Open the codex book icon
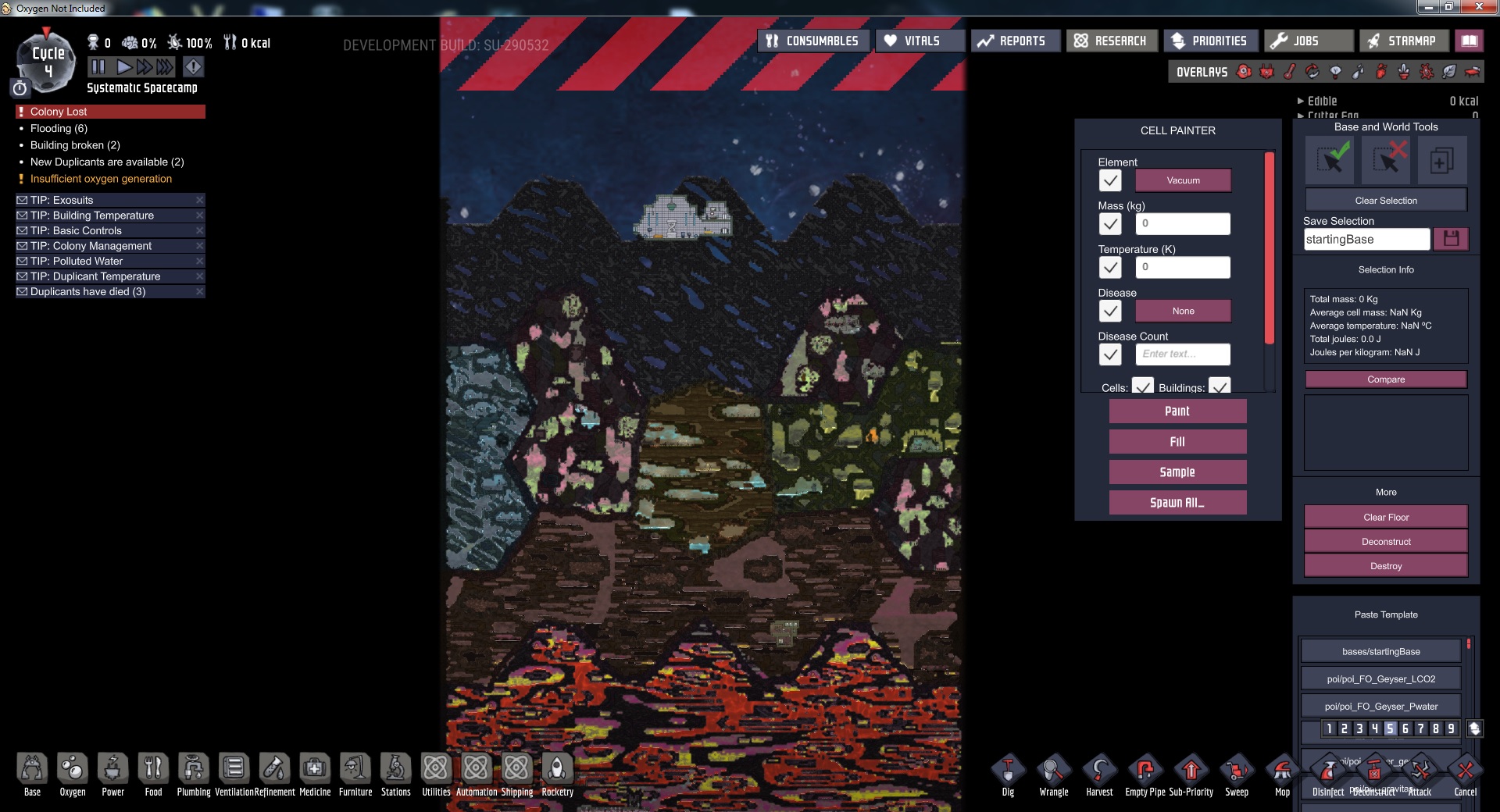The width and height of the screenshot is (1500, 812). tap(1469, 41)
